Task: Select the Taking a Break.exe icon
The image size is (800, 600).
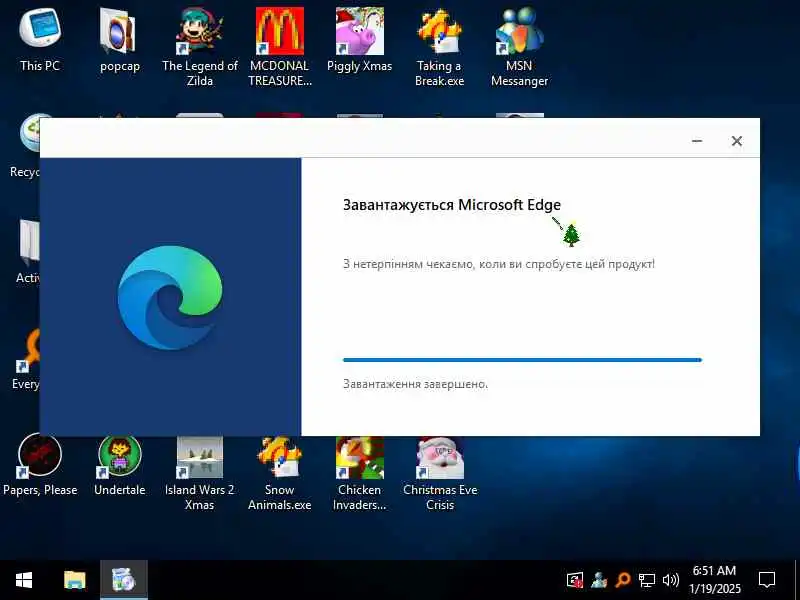Action: pos(439,46)
